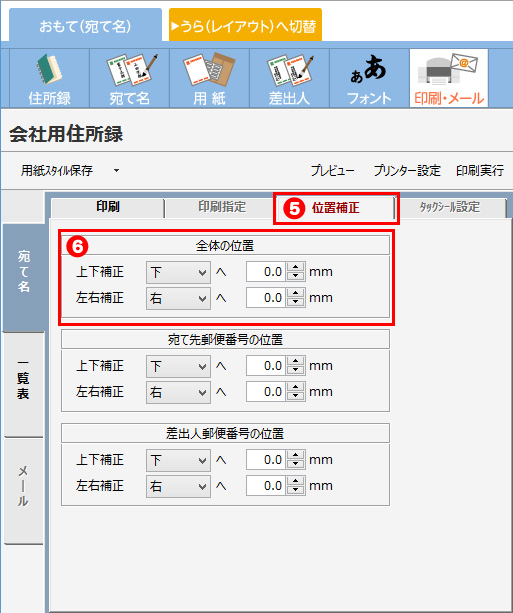Decrease 宛て先郵便番号 左右補正 with down arrow
Viewport: 513px width, 613px height.
pos(296,396)
